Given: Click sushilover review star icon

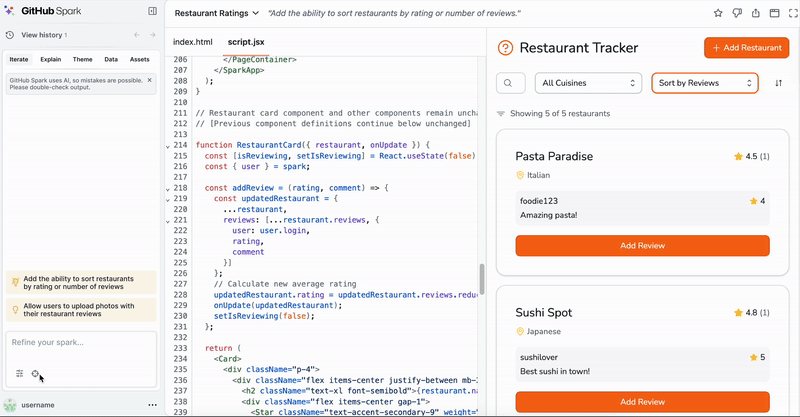Looking at the screenshot, I should (753, 357).
